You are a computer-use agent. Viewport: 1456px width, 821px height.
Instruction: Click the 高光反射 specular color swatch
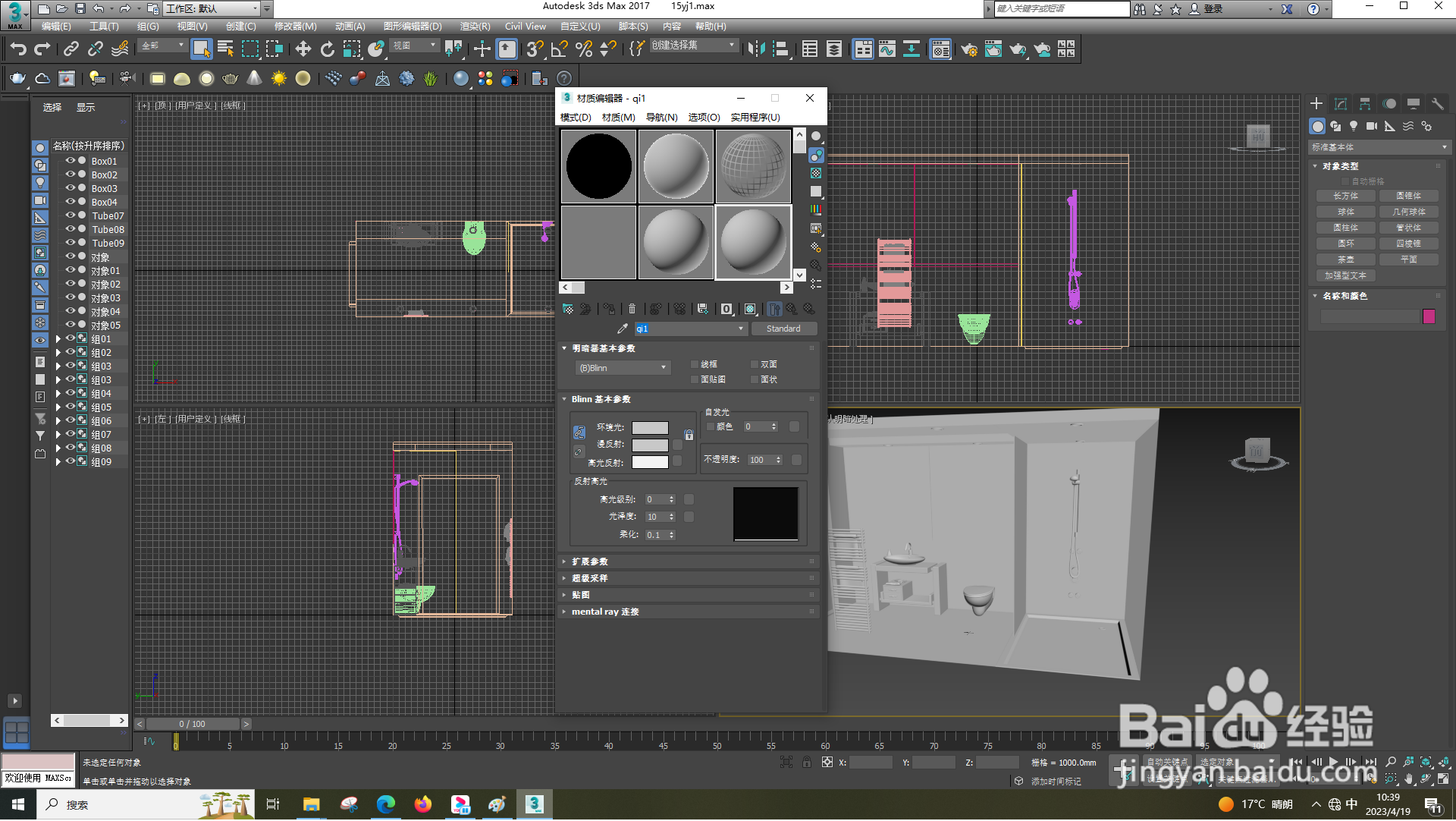(650, 462)
